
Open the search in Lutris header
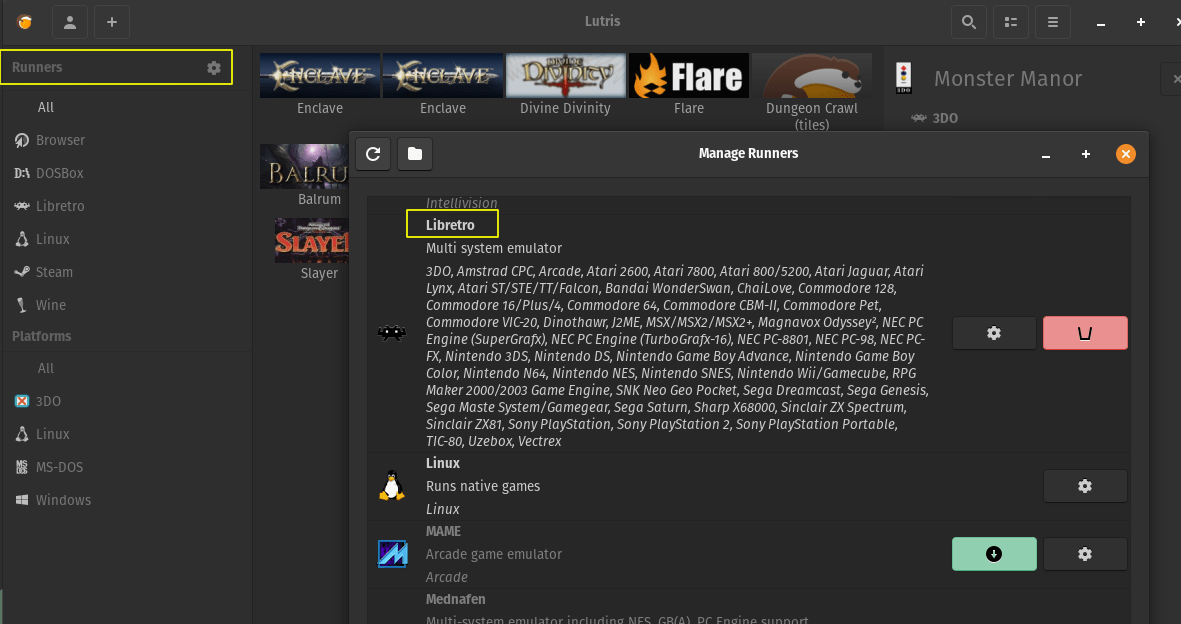click(968, 22)
